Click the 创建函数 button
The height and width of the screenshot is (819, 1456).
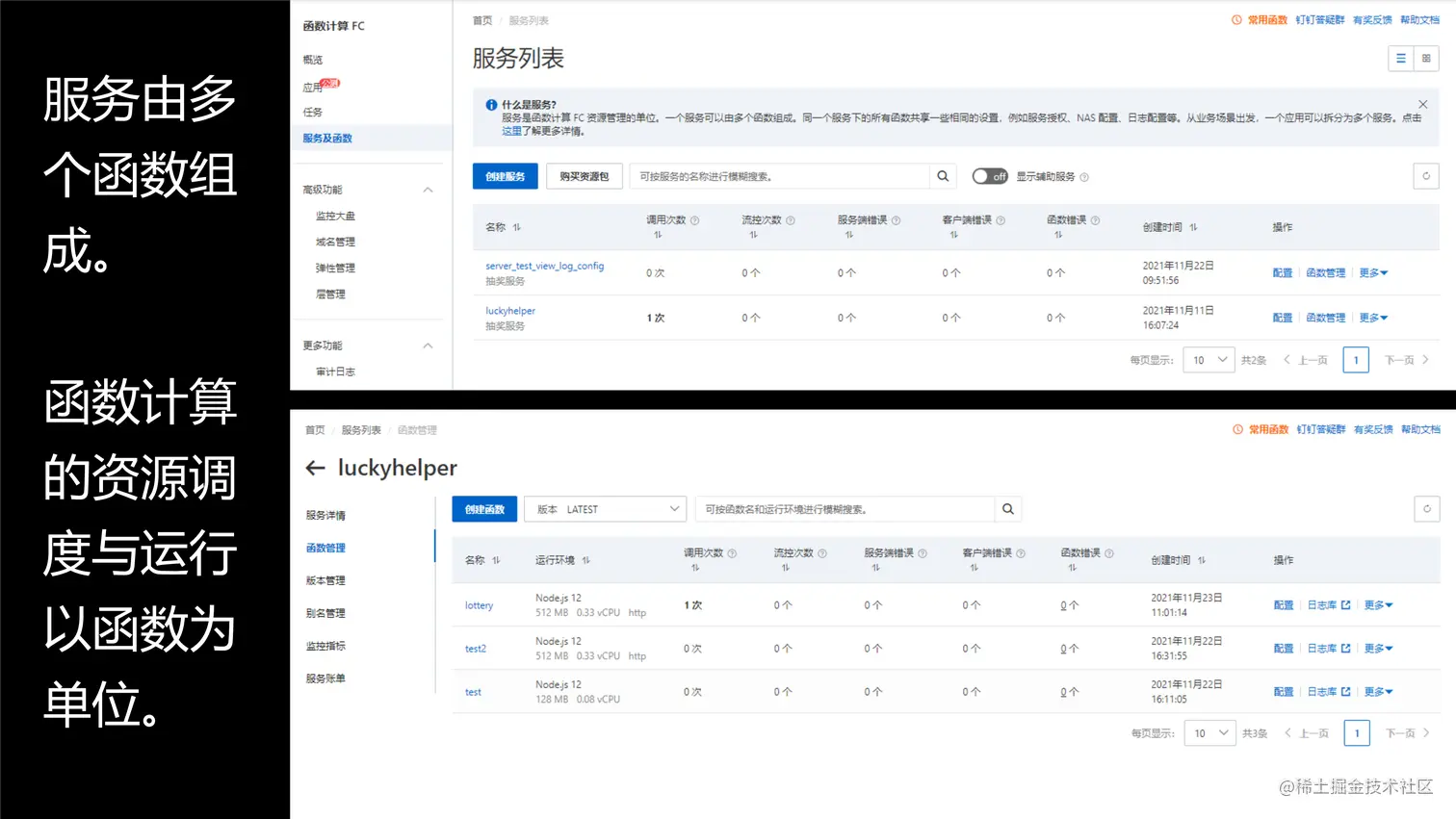[x=484, y=509]
